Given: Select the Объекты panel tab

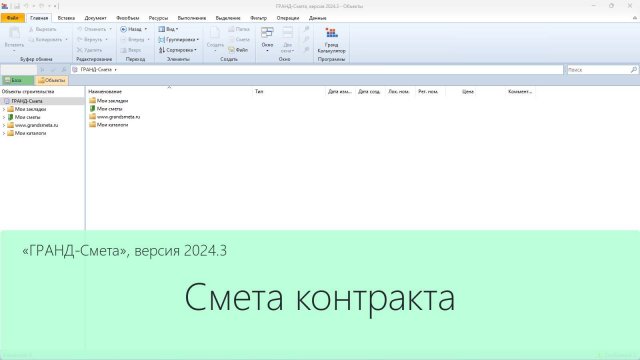Looking at the screenshot, I should (x=51, y=80).
